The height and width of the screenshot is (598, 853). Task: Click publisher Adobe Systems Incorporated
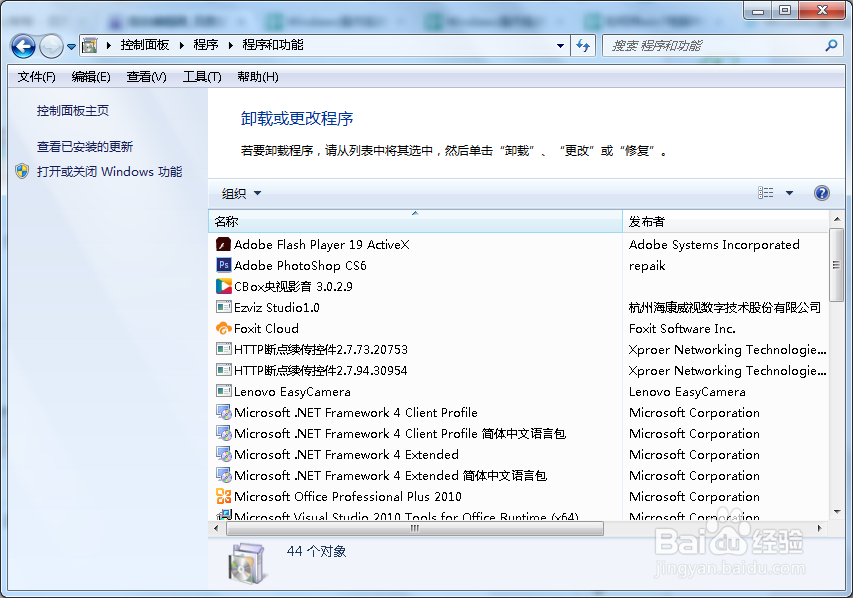[714, 245]
